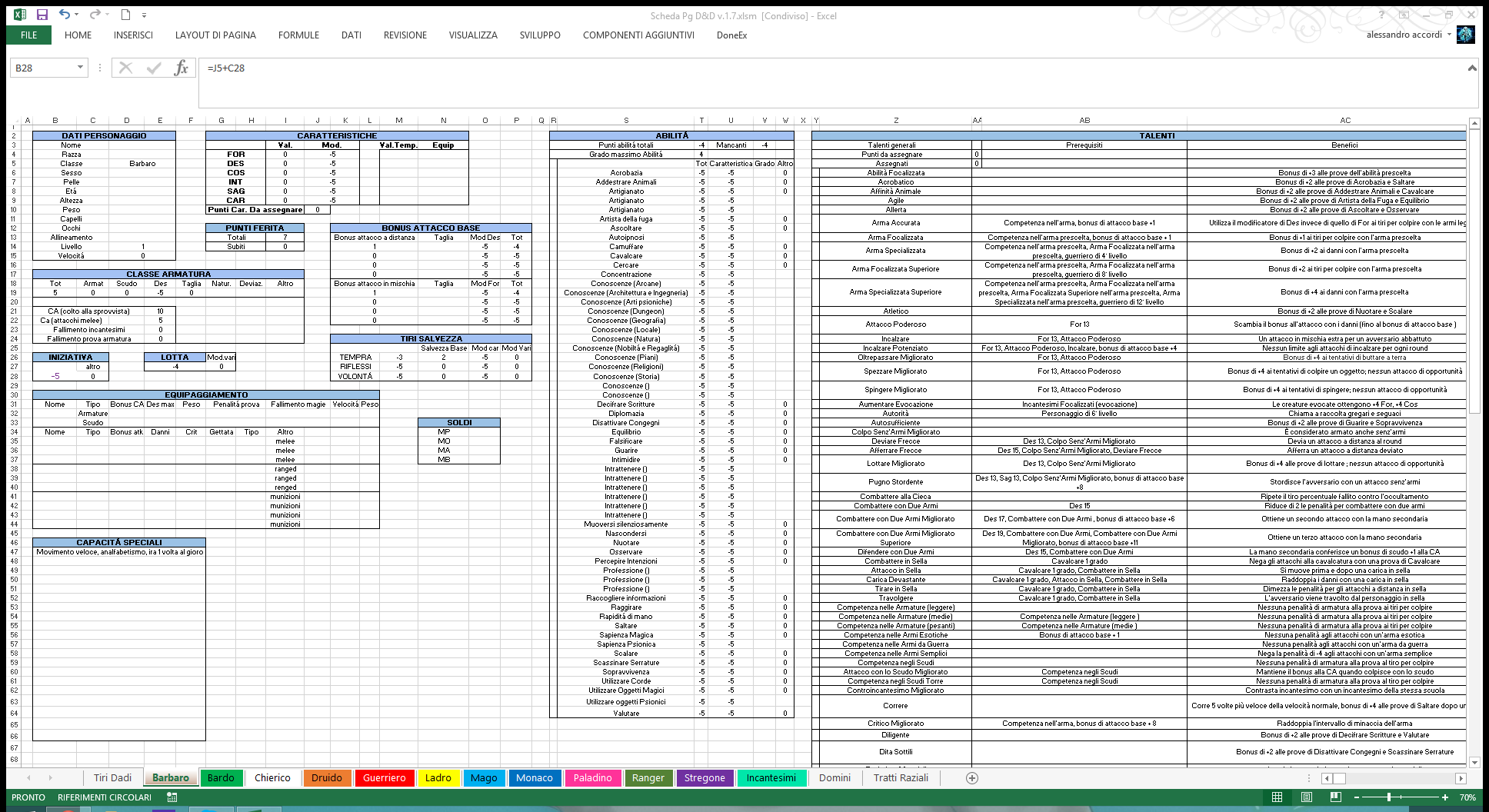The image size is (1489, 812).
Task: Open the Customize Quick Access Toolbar dropdown
Action: click(144, 15)
